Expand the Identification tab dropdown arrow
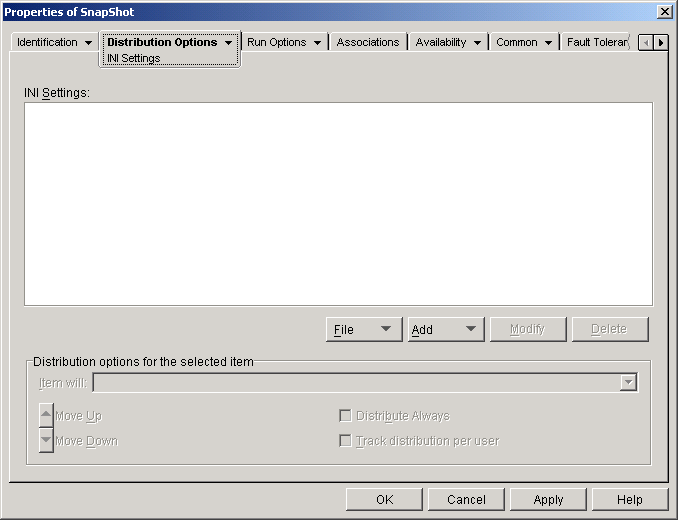 (x=88, y=43)
